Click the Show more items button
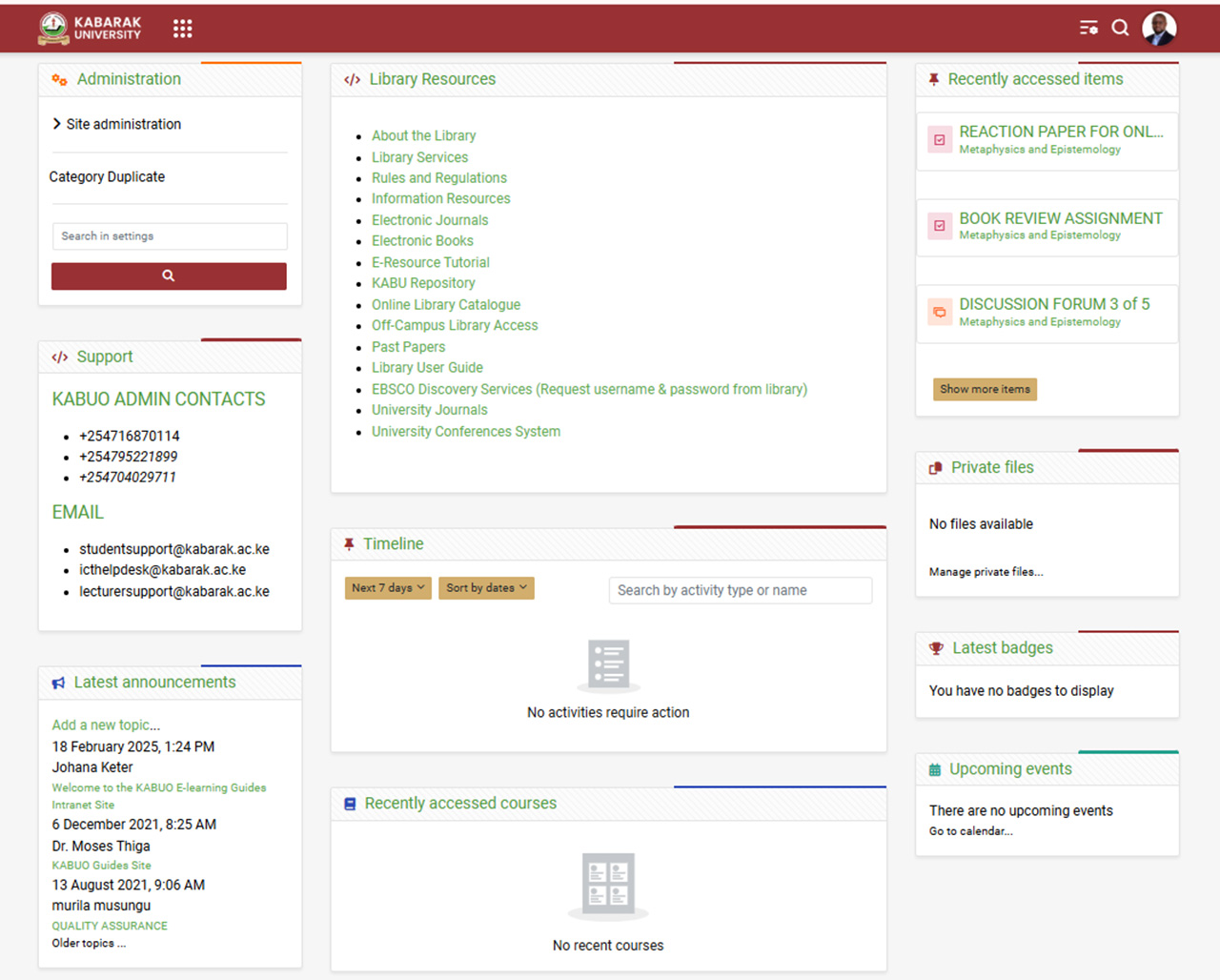This screenshot has width=1220, height=980. (985, 389)
